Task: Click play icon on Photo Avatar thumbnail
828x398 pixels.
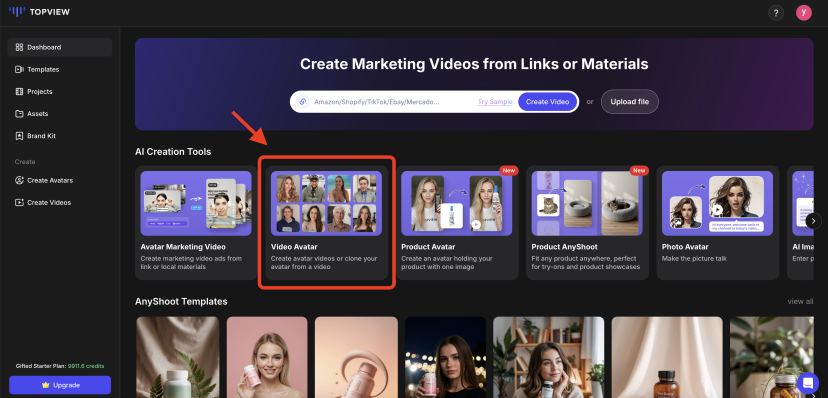Action: [717, 210]
